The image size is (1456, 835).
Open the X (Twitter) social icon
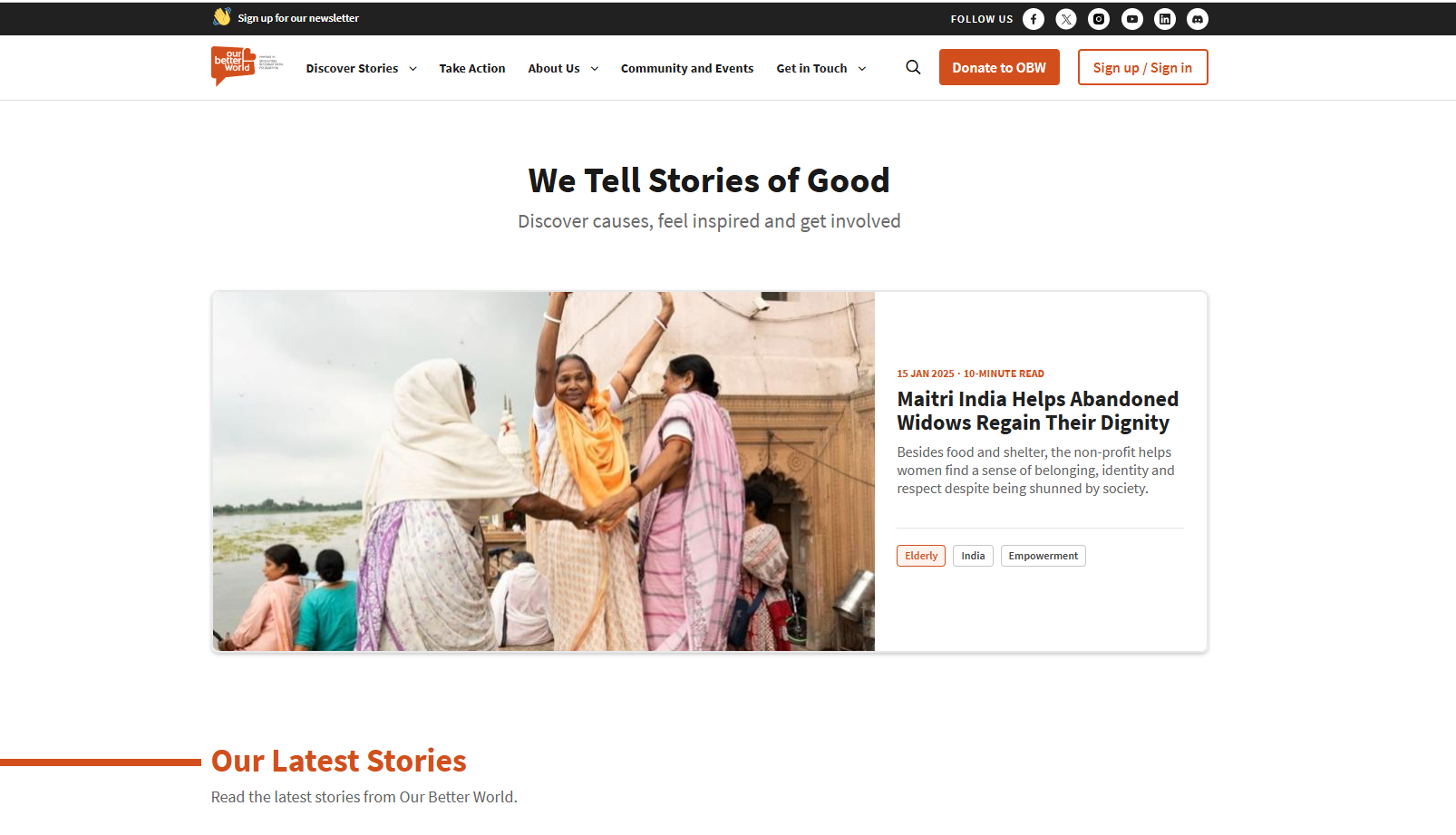[x=1066, y=19]
